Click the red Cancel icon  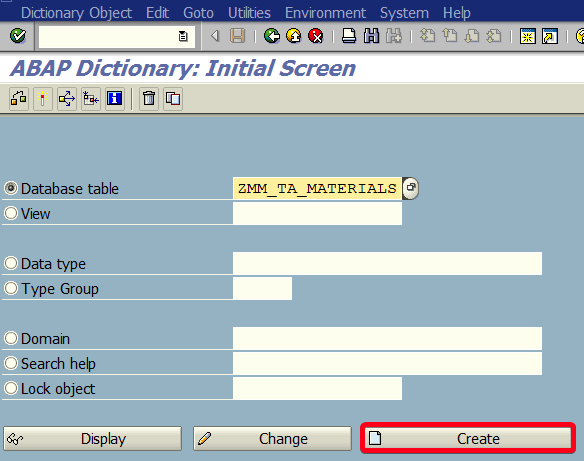pyautogui.click(x=316, y=36)
